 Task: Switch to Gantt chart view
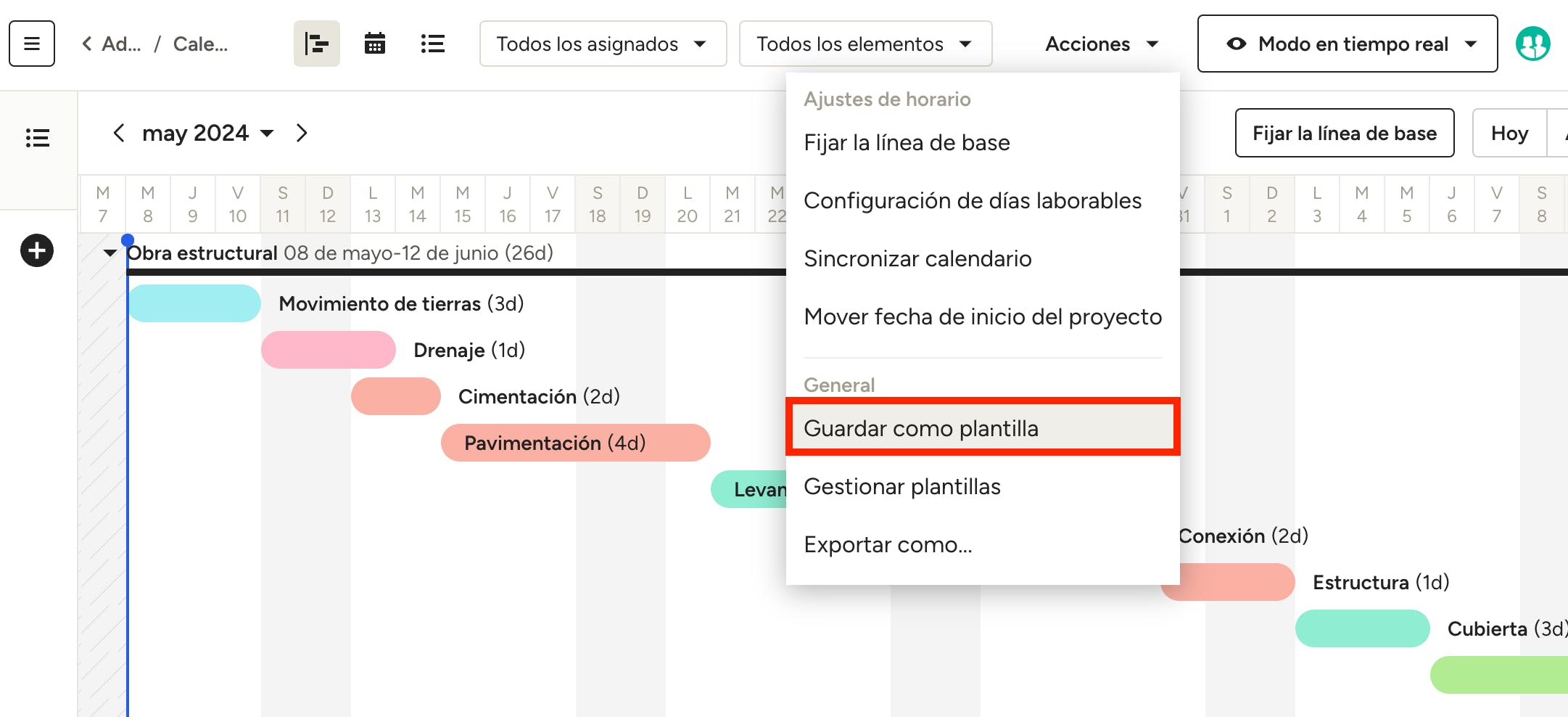pos(316,44)
